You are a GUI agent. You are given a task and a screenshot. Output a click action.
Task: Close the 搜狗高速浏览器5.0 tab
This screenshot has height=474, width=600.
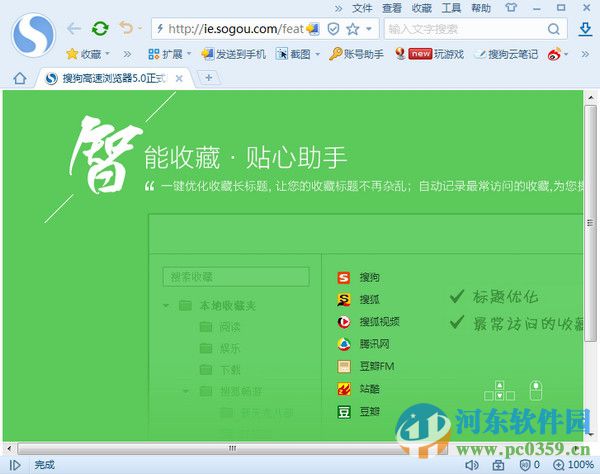tap(179, 78)
